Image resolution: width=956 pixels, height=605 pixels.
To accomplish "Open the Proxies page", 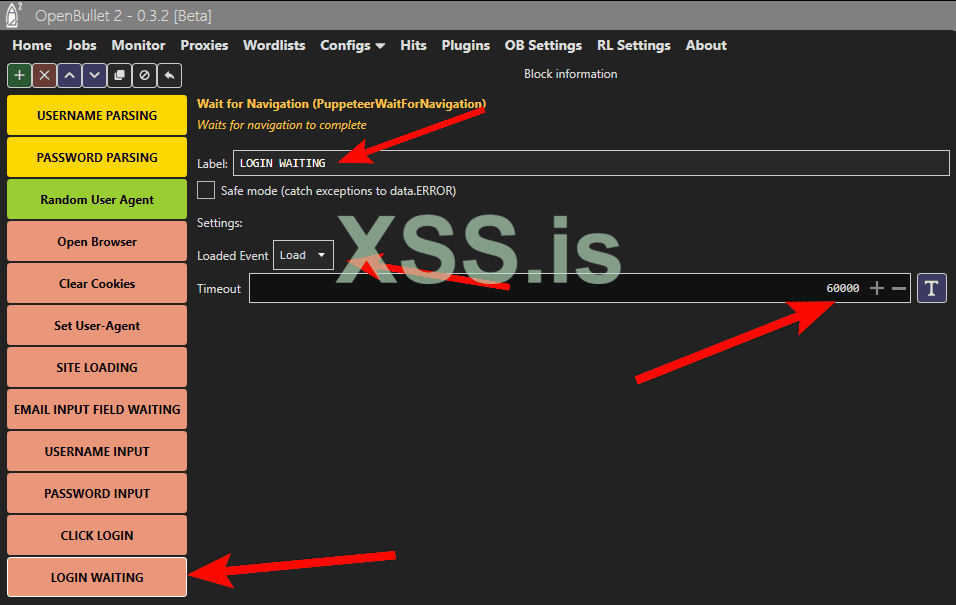I will tap(204, 45).
